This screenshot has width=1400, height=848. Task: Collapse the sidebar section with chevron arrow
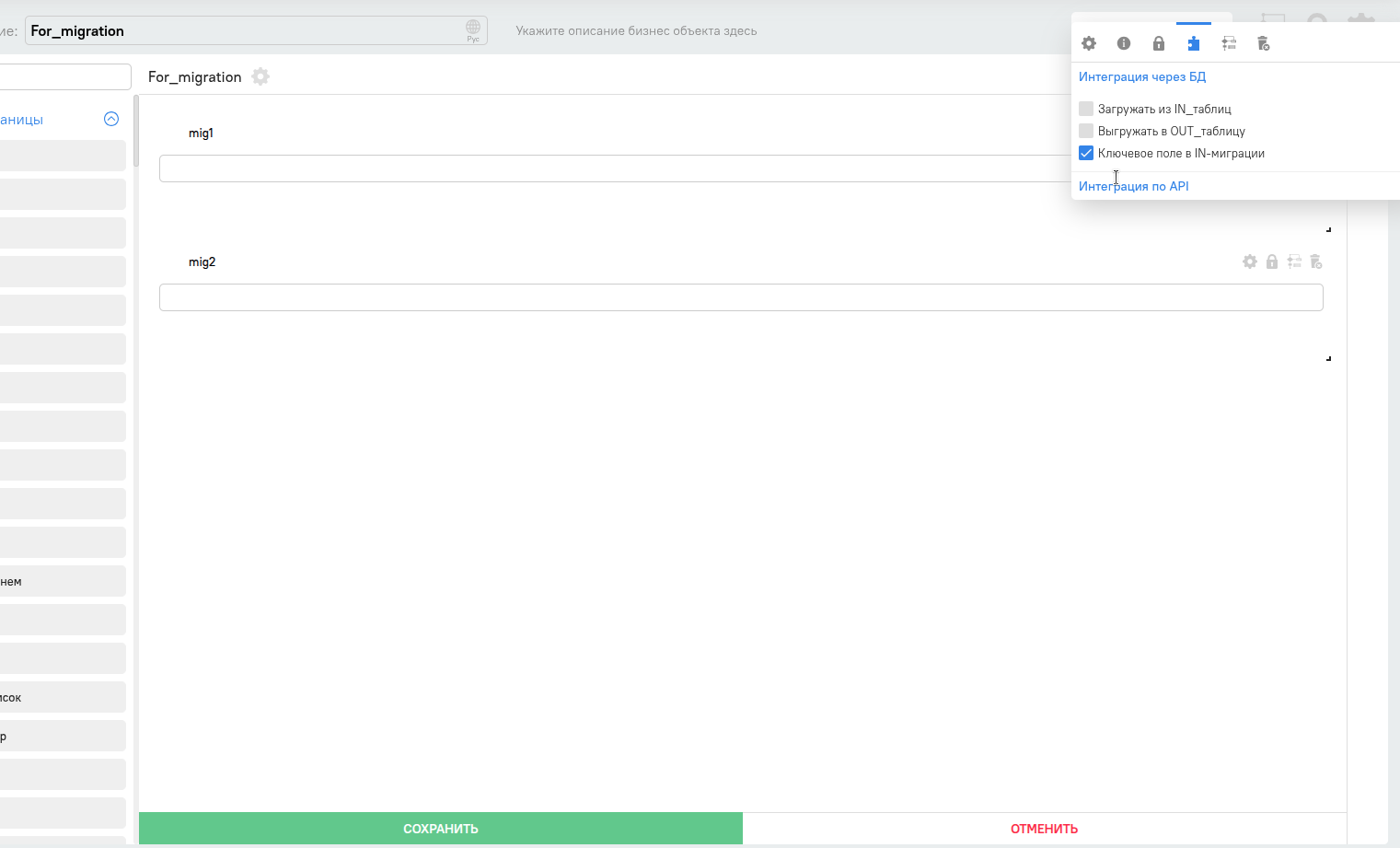(x=111, y=119)
